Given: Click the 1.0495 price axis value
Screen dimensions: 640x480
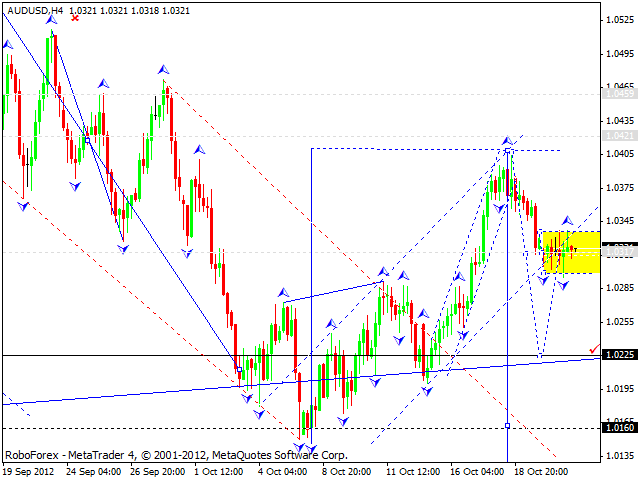Looking at the screenshot, I should [x=620, y=53].
